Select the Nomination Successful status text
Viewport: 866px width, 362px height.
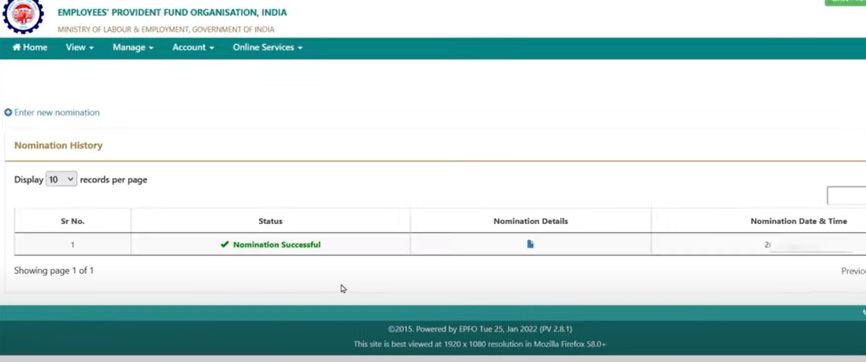277,244
